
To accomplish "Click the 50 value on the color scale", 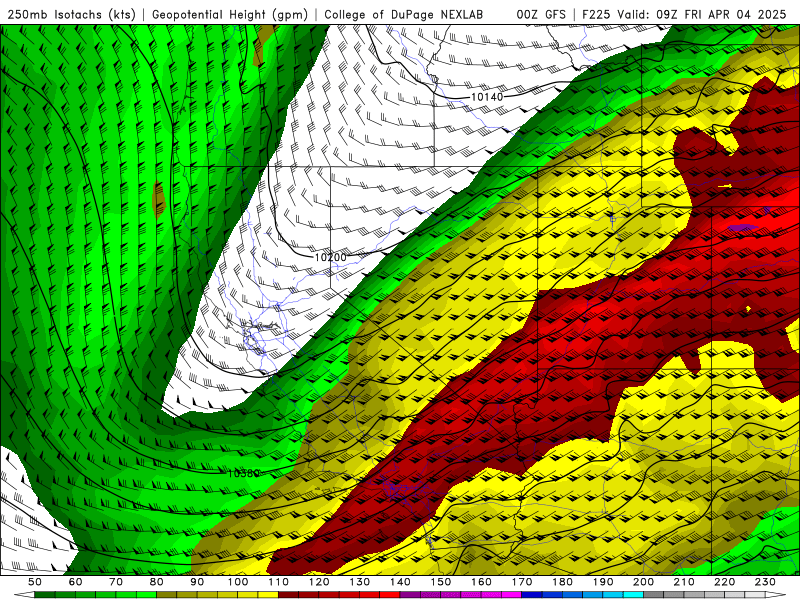I will click(x=35, y=582).
